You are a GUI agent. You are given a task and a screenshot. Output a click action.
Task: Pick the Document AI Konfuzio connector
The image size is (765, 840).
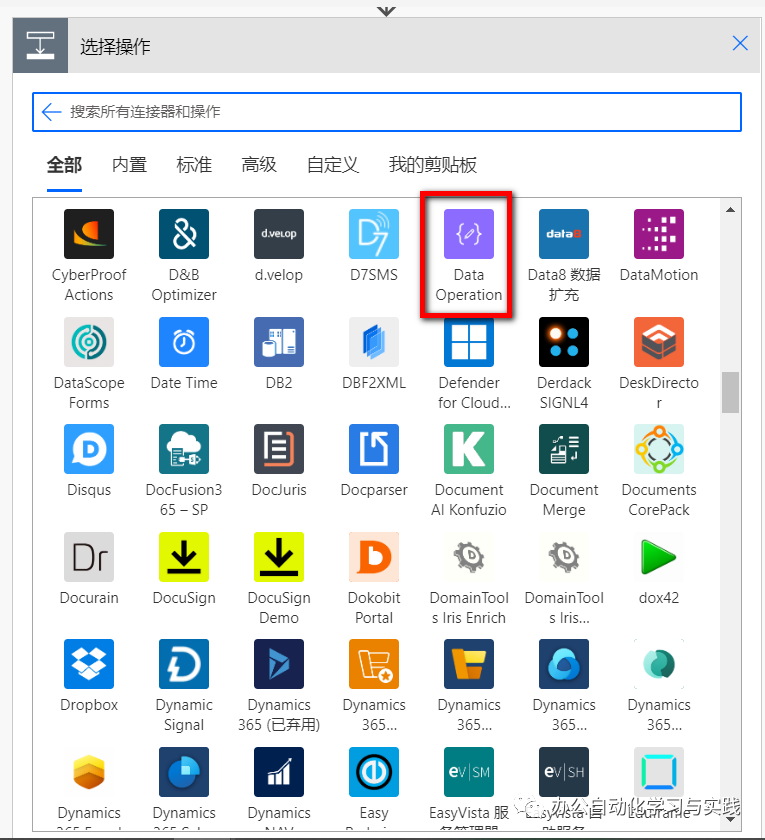(x=469, y=449)
